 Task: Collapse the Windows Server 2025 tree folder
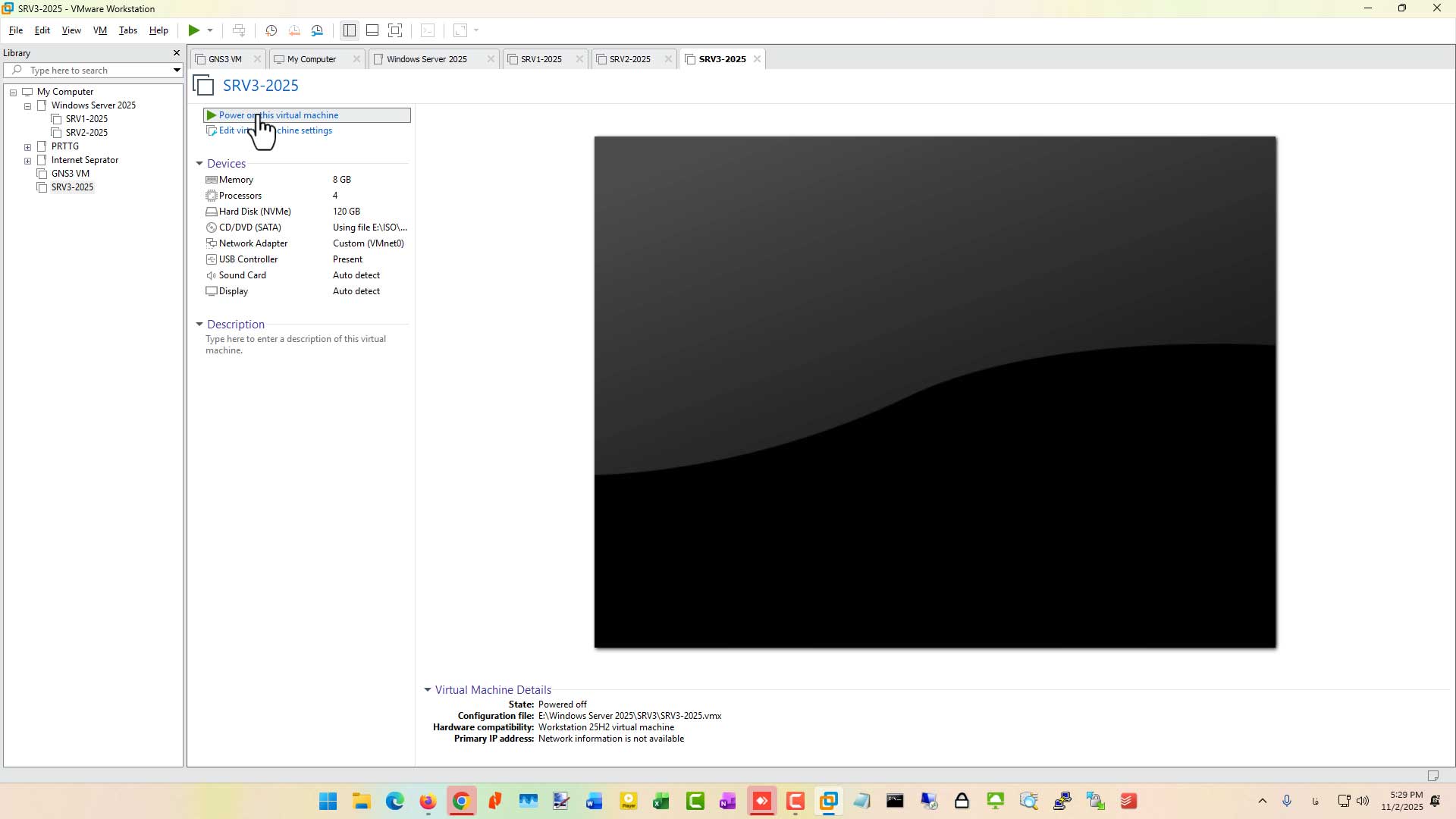(x=27, y=106)
